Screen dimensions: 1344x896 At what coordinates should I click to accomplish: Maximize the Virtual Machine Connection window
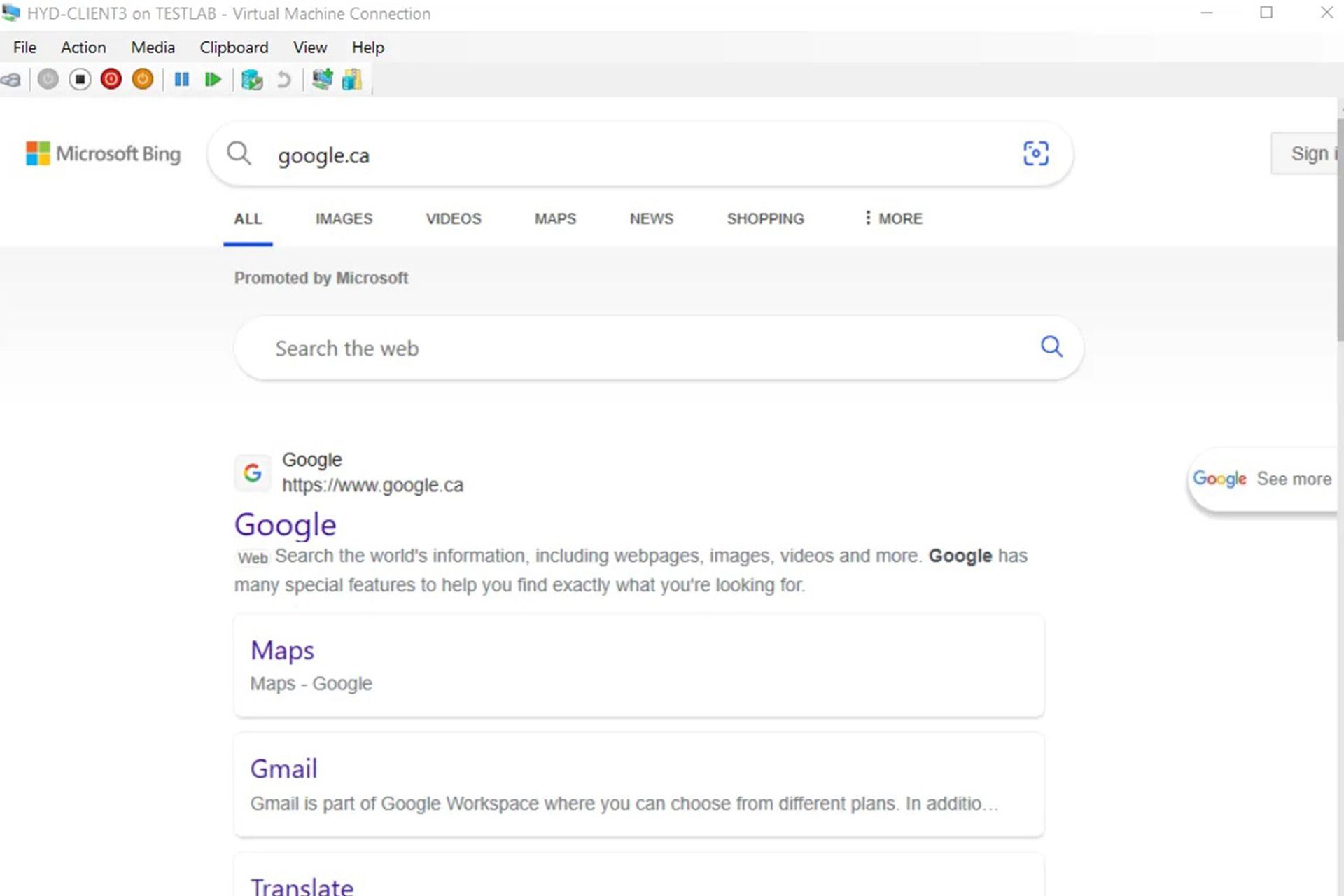[x=1266, y=13]
